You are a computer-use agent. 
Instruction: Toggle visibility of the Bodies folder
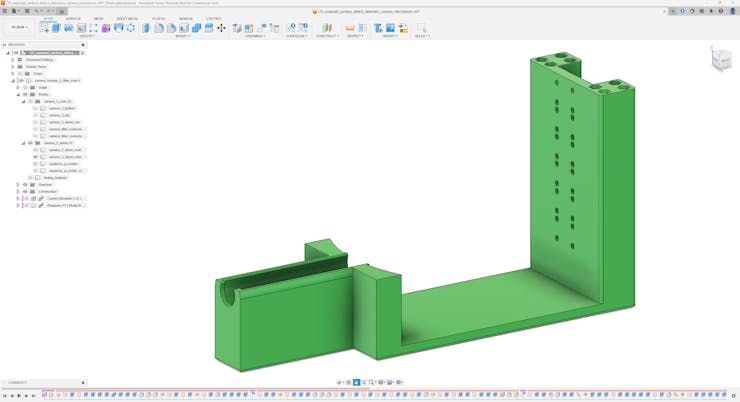(25, 94)
